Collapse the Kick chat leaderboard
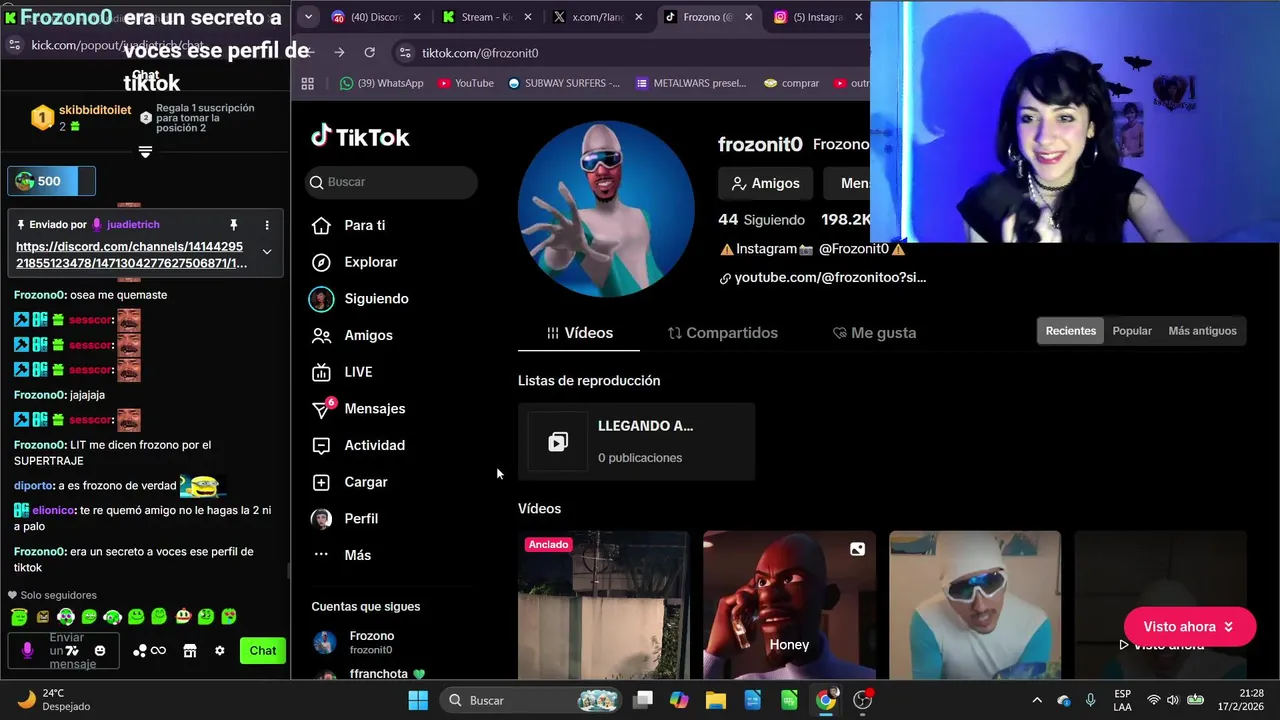Viewport: 1280px width, 720px height. (145, 152)
